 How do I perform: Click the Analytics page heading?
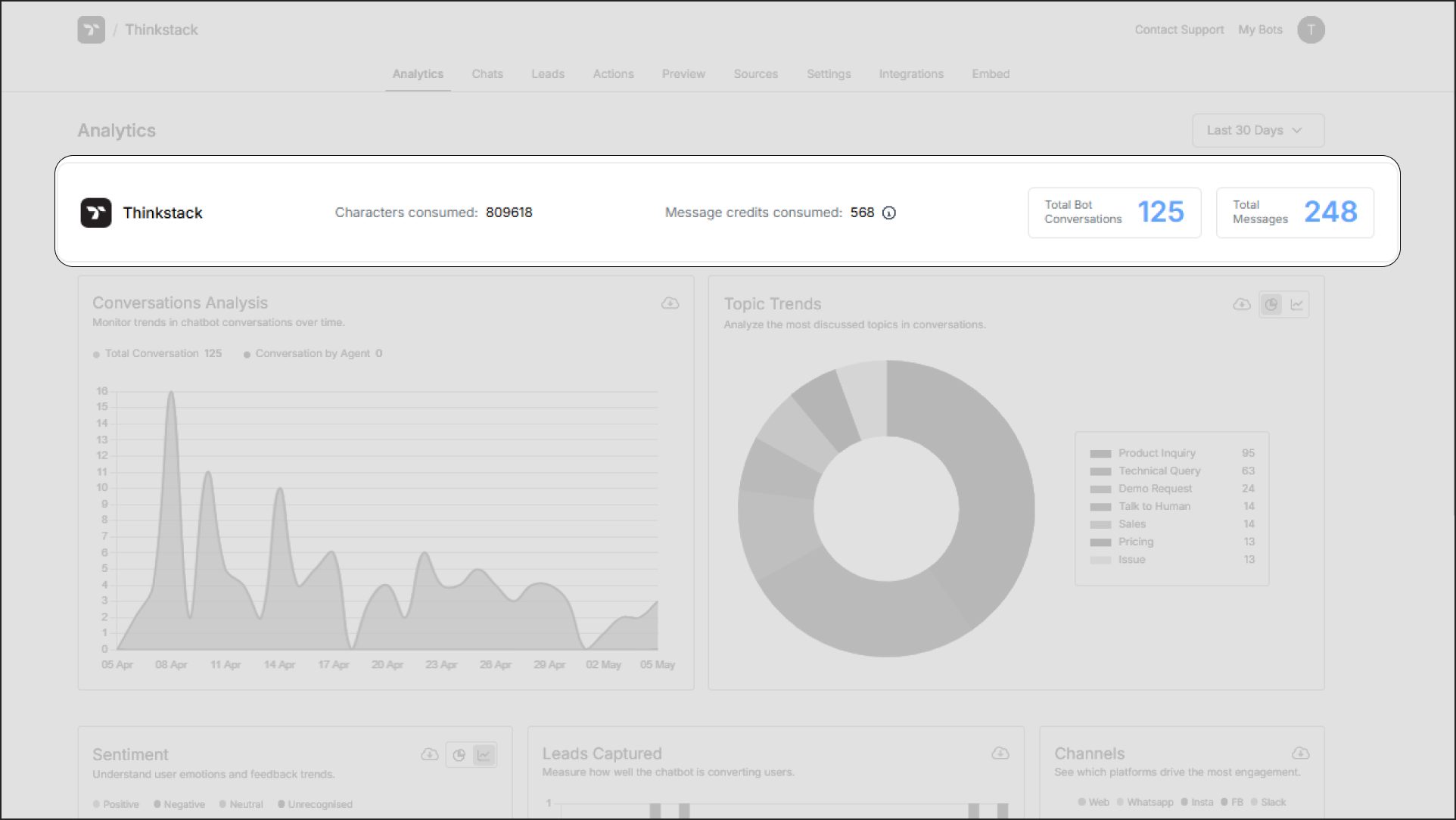click(117, 131)
